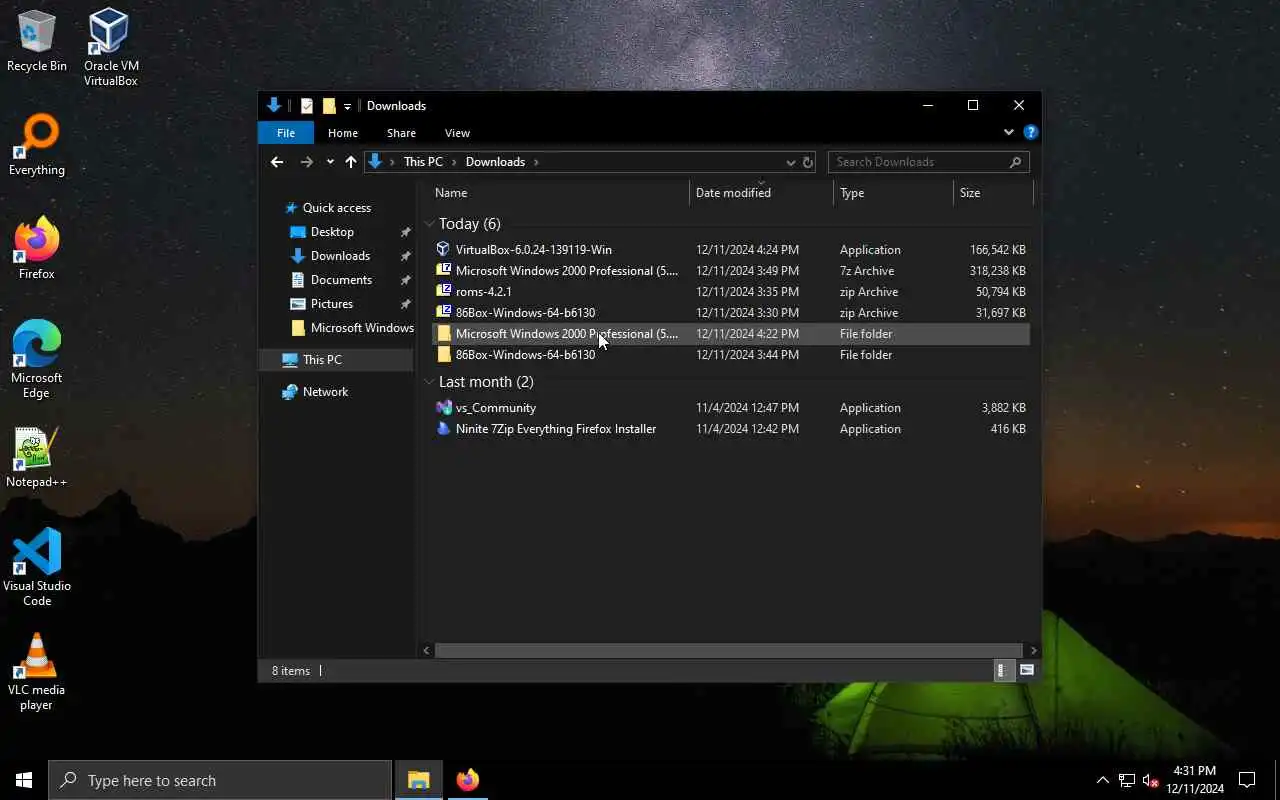
Task: Collapse the Last month (2) group
Action: tap(429, 382)
